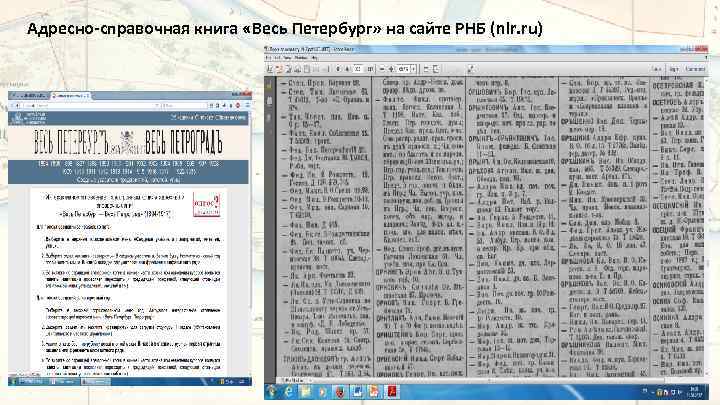Image resolution: width=720 pixels, height=405 pixels.
Task: Click the previous page arrow in PDF toolbar
Action: click(338, 69)
